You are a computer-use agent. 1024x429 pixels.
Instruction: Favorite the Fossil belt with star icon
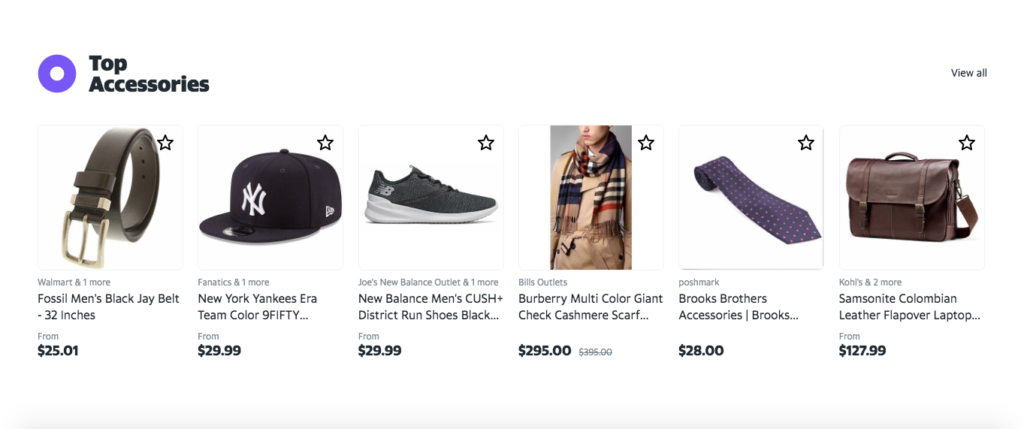coord(165,142)
